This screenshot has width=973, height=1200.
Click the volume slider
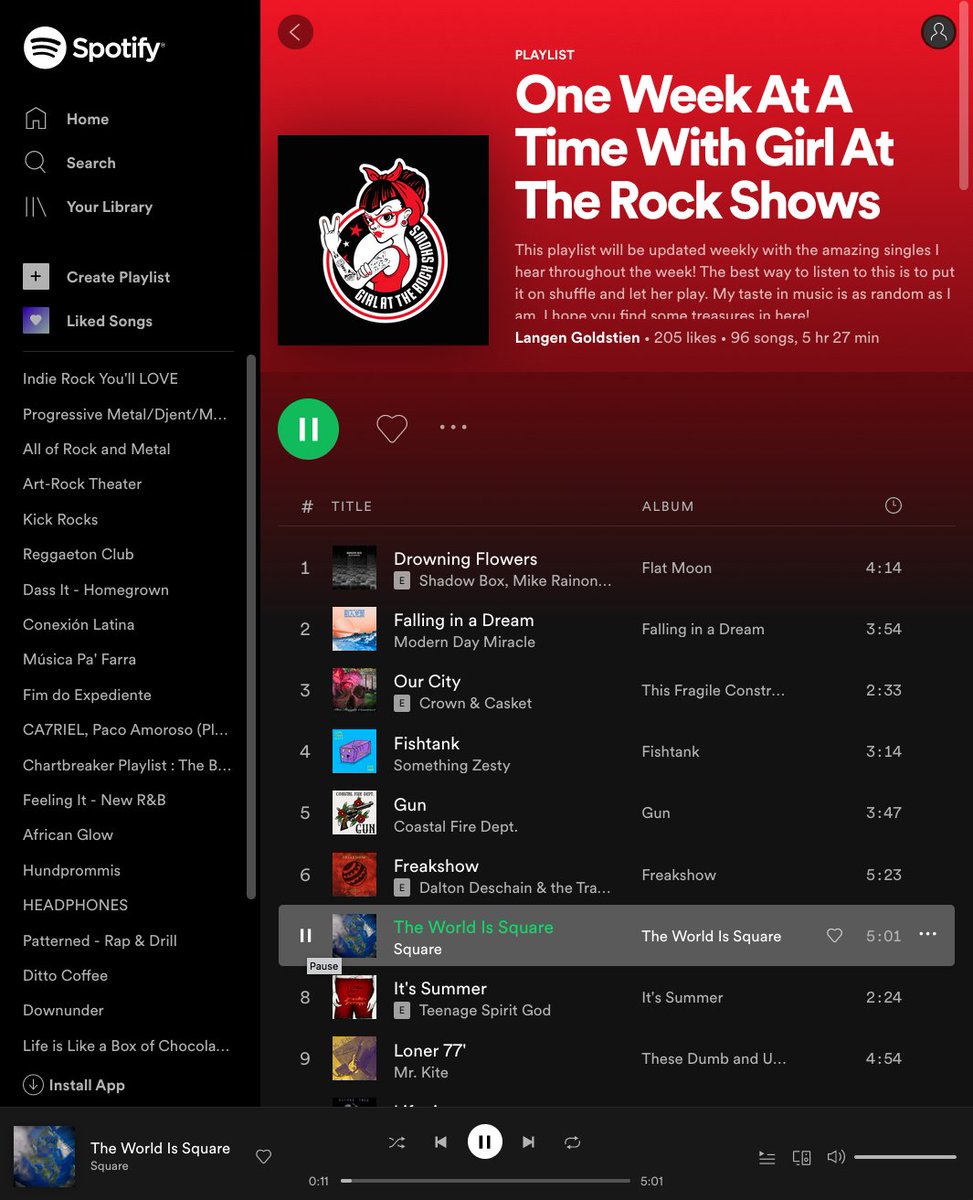pos(905,1157)
